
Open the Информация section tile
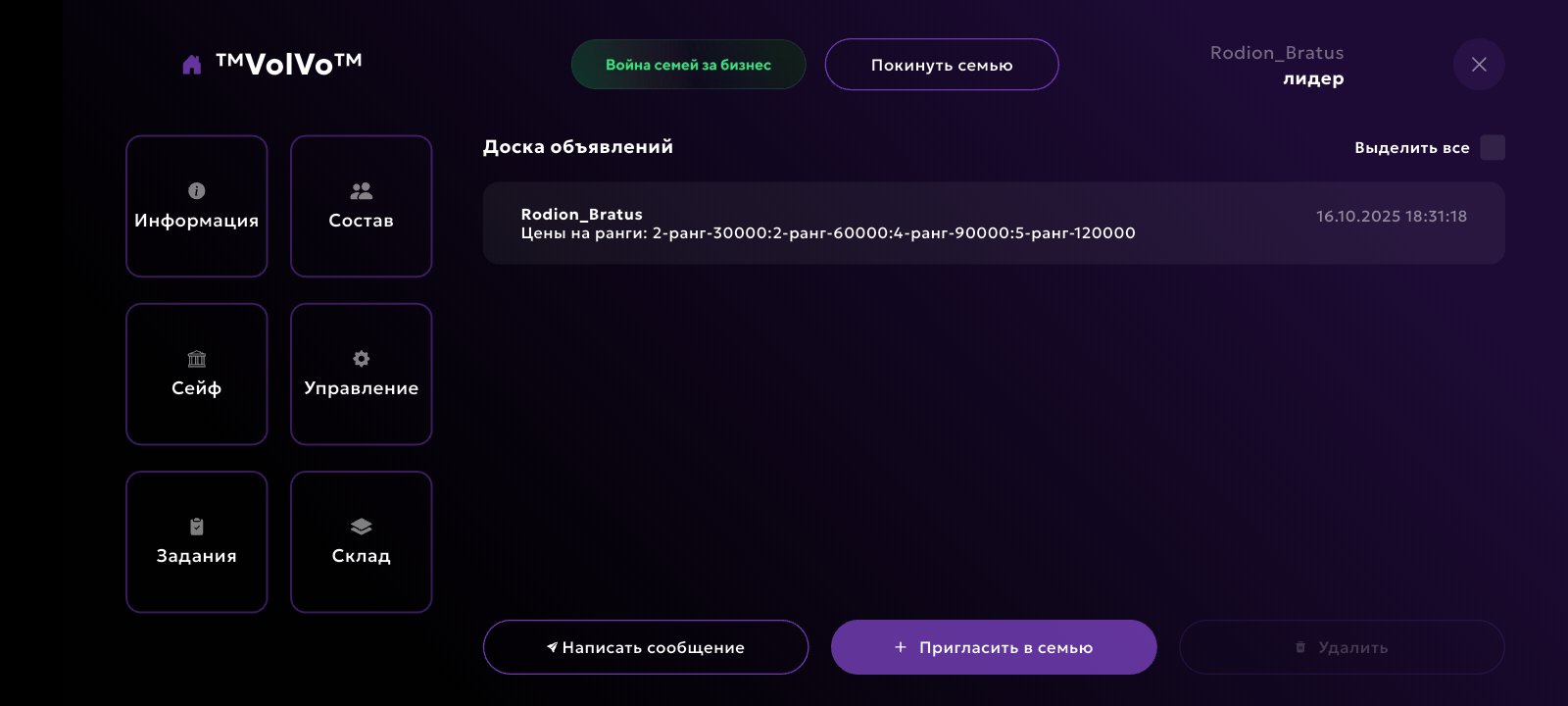coord(196,206)
